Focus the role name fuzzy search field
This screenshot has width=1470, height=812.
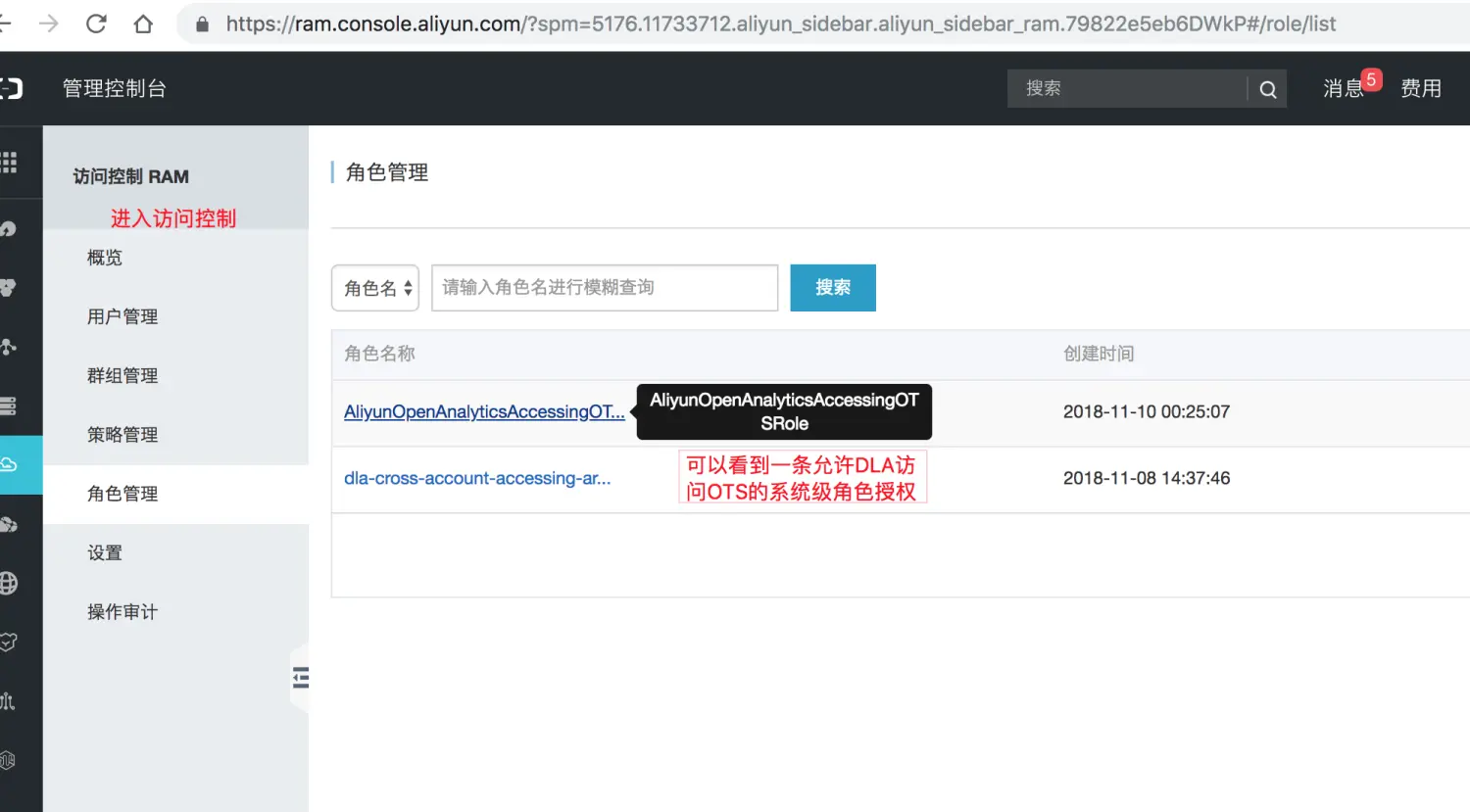pos(605,288)
